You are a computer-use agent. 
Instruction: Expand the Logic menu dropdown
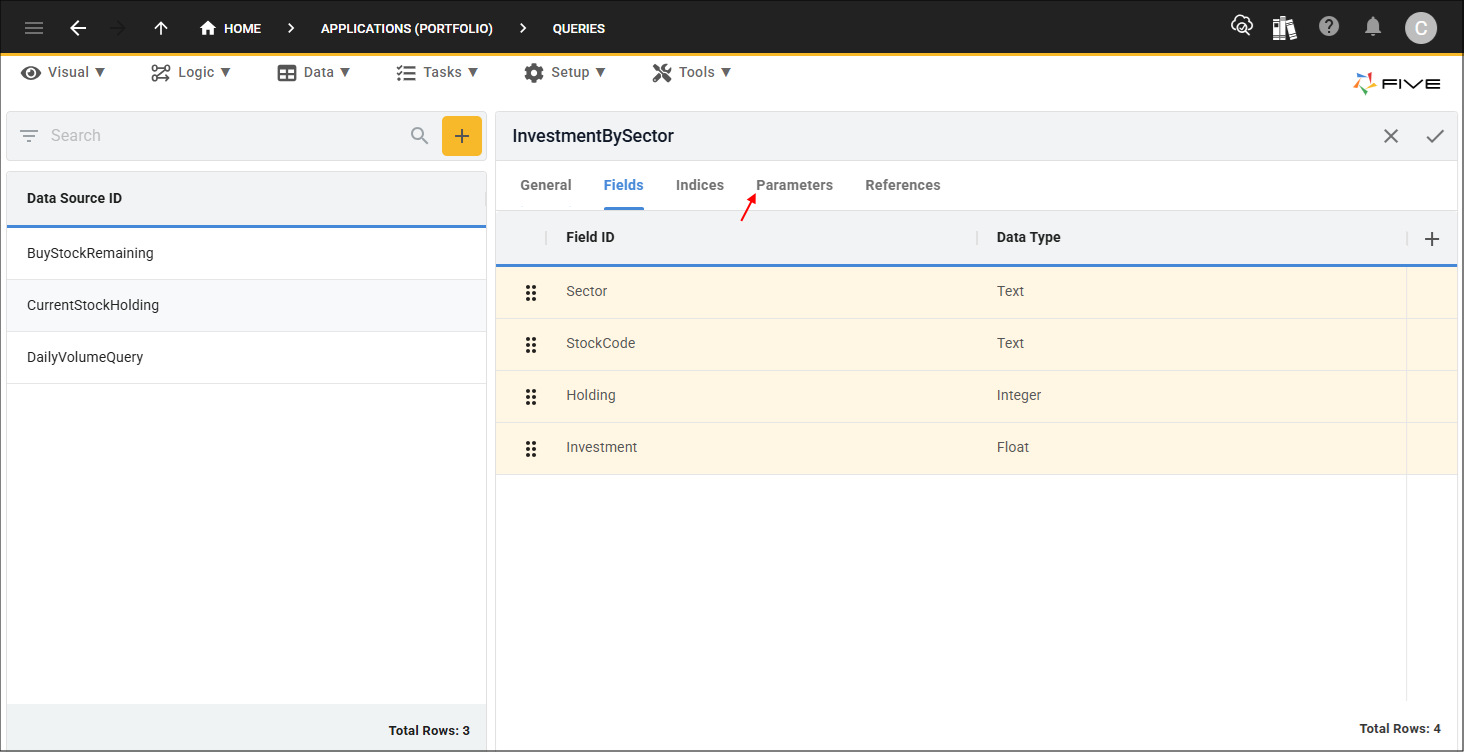click(191, 72)
